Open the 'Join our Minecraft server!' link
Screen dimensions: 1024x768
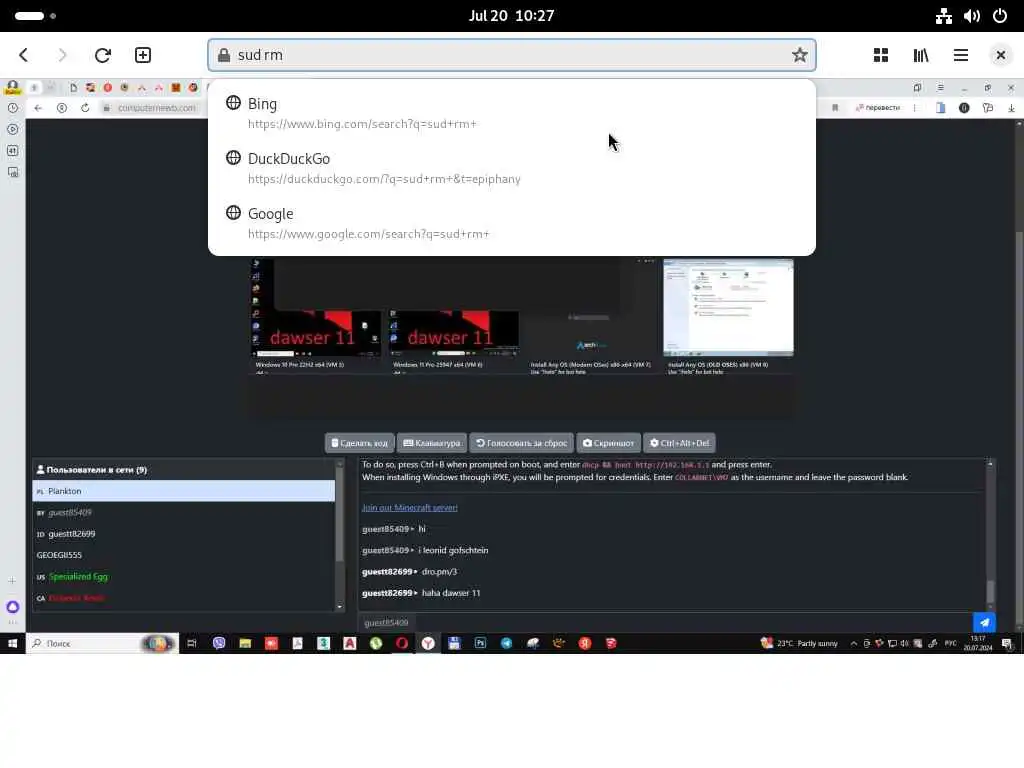click(409, 507)
